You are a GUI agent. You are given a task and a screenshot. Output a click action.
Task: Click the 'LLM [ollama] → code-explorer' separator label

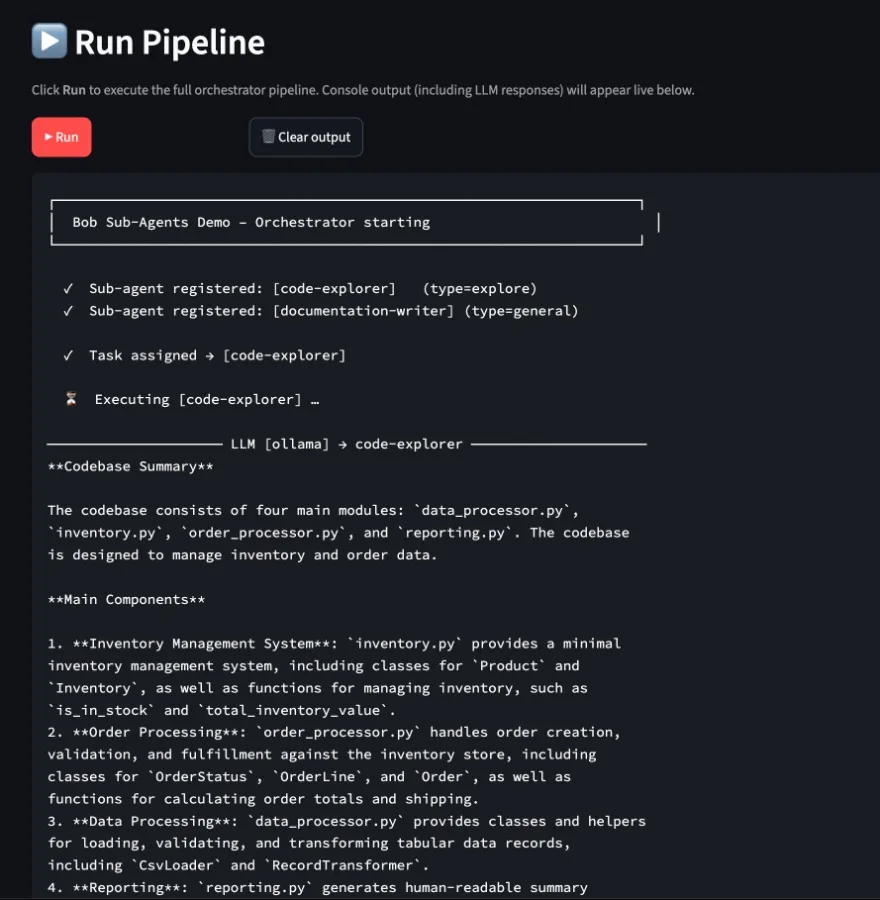347,444
